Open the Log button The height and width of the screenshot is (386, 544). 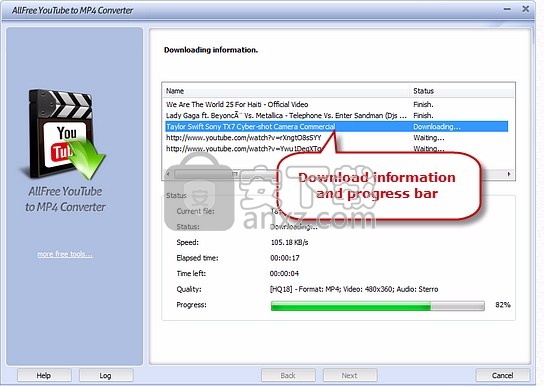click(x=106, y=375)
